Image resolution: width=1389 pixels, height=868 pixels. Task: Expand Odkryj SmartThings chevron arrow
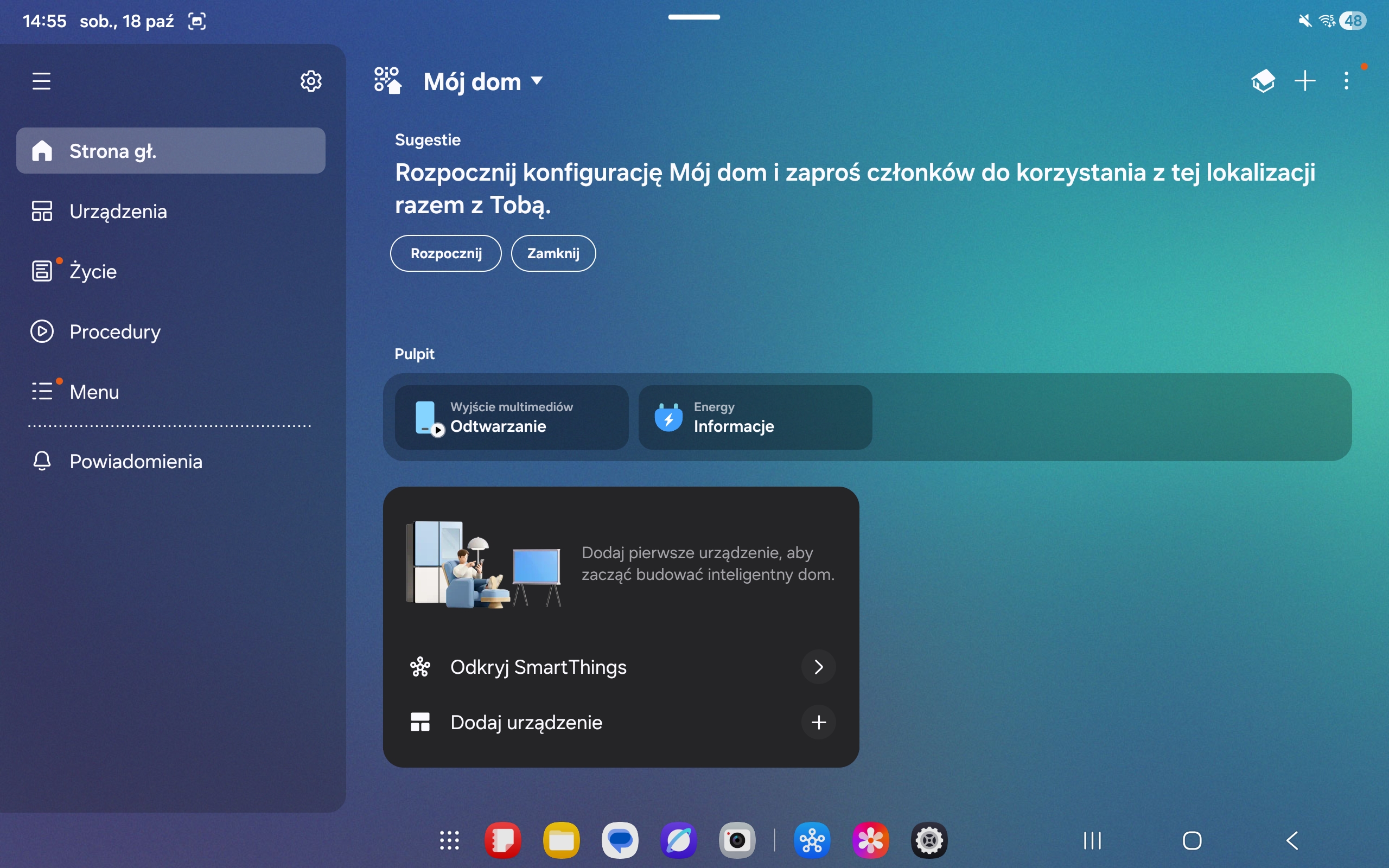tap(818, 667)
